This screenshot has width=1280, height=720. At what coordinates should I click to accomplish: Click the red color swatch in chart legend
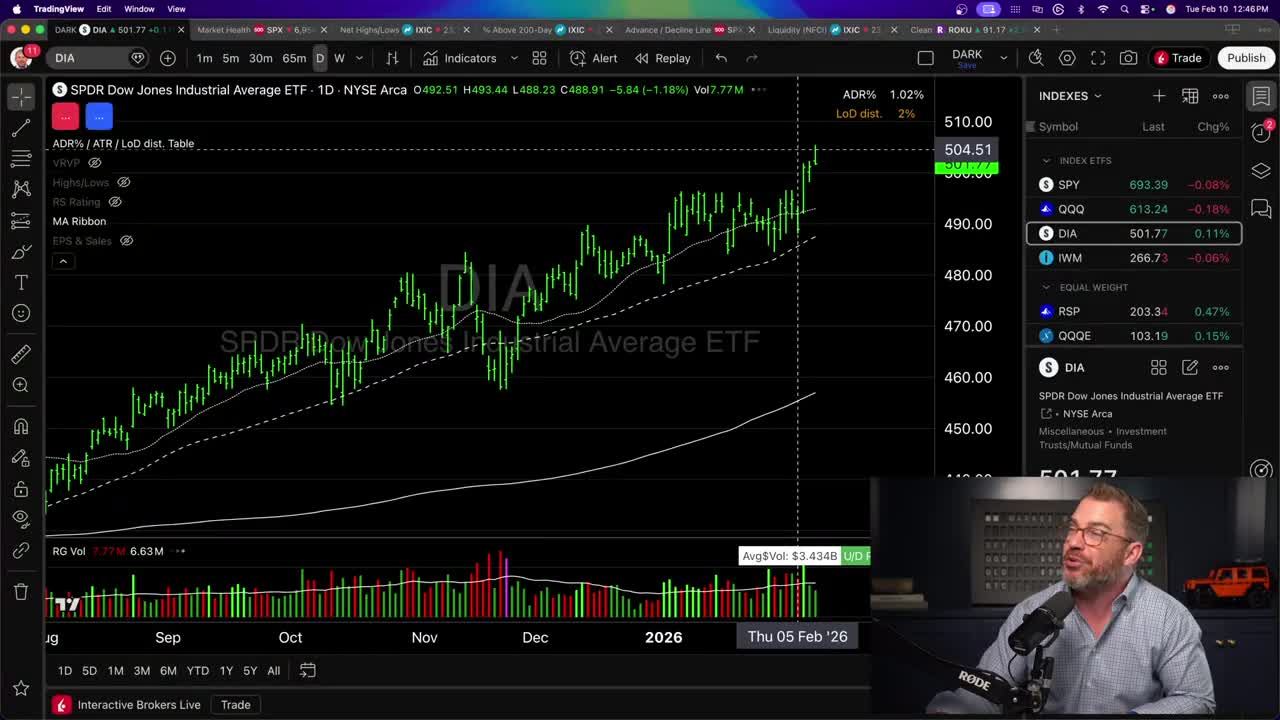65,116
